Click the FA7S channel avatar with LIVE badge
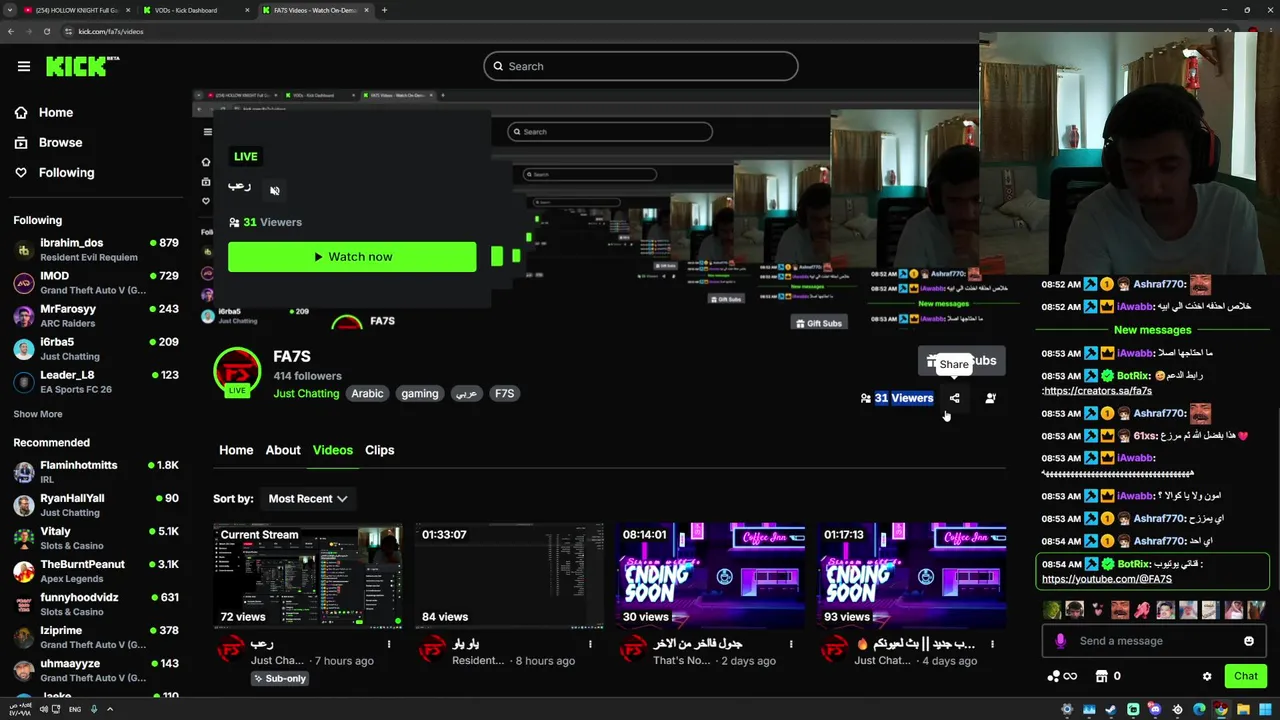1280x720 pixels. point(237,372)
